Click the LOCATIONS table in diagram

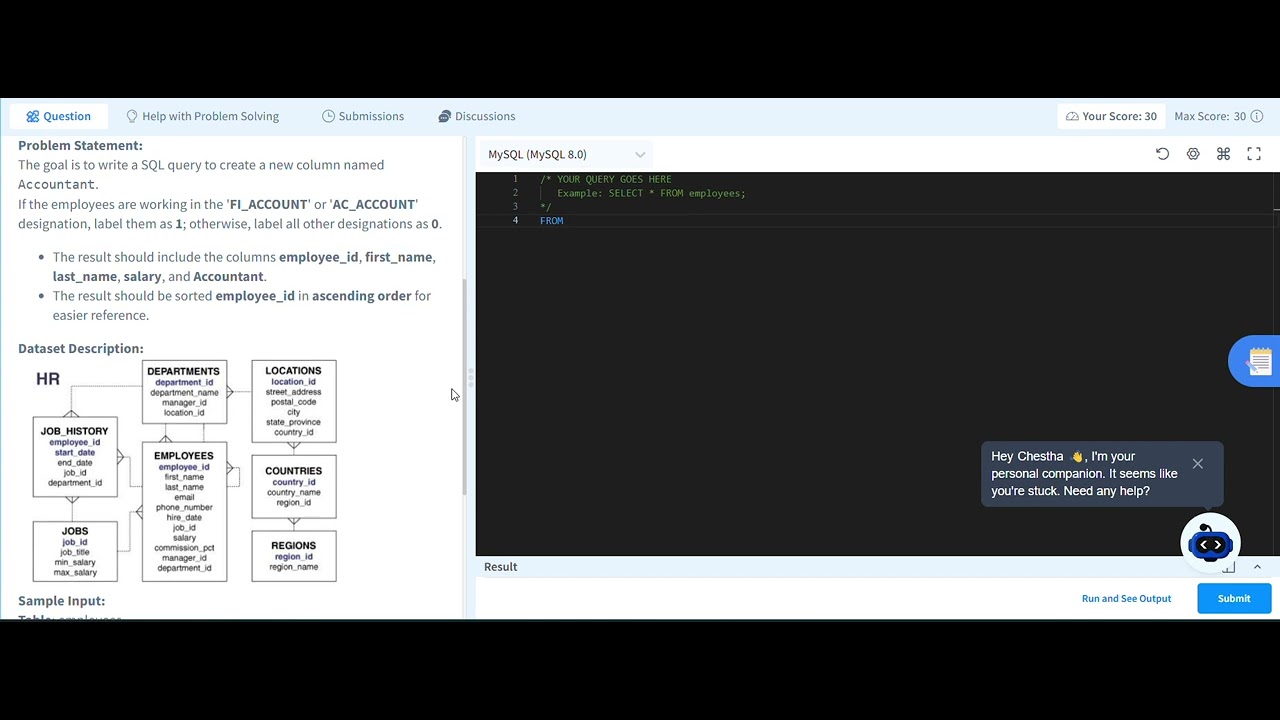click(x=294, y=401)
